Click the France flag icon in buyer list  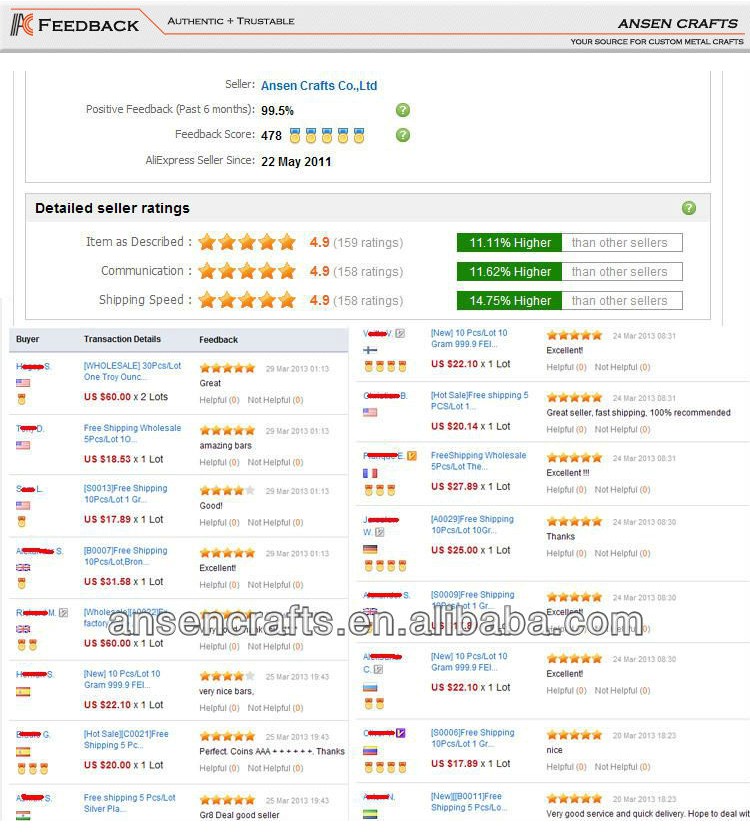[x=370, y=473]
